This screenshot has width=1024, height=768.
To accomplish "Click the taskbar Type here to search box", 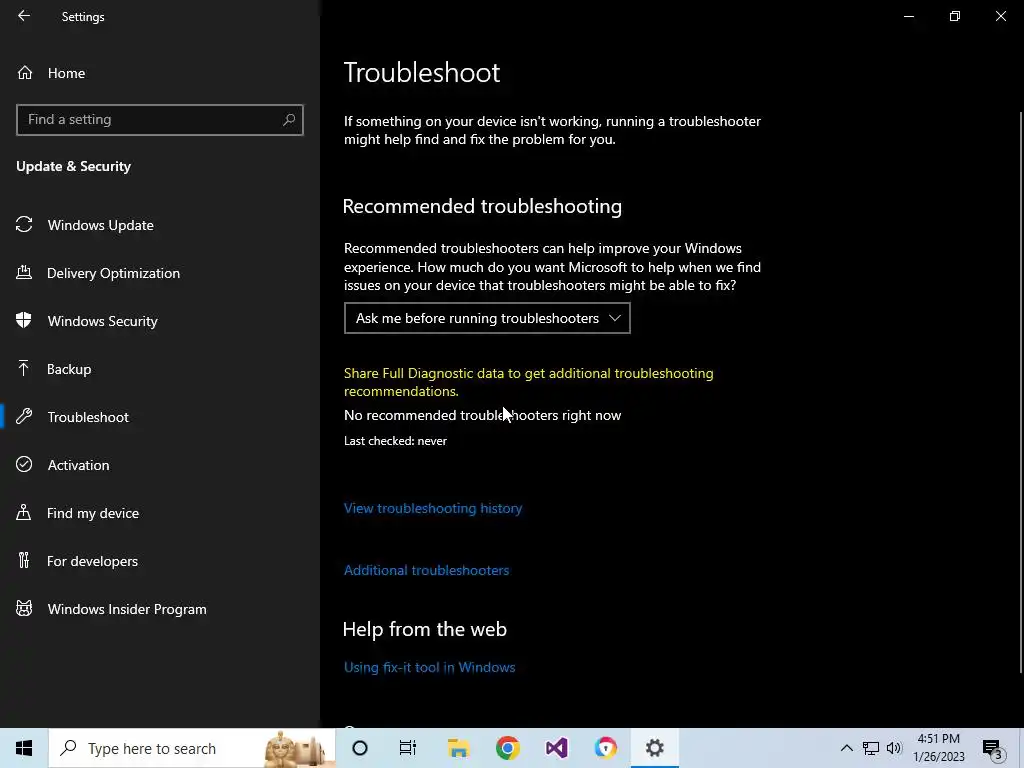I will coord(192,748).
